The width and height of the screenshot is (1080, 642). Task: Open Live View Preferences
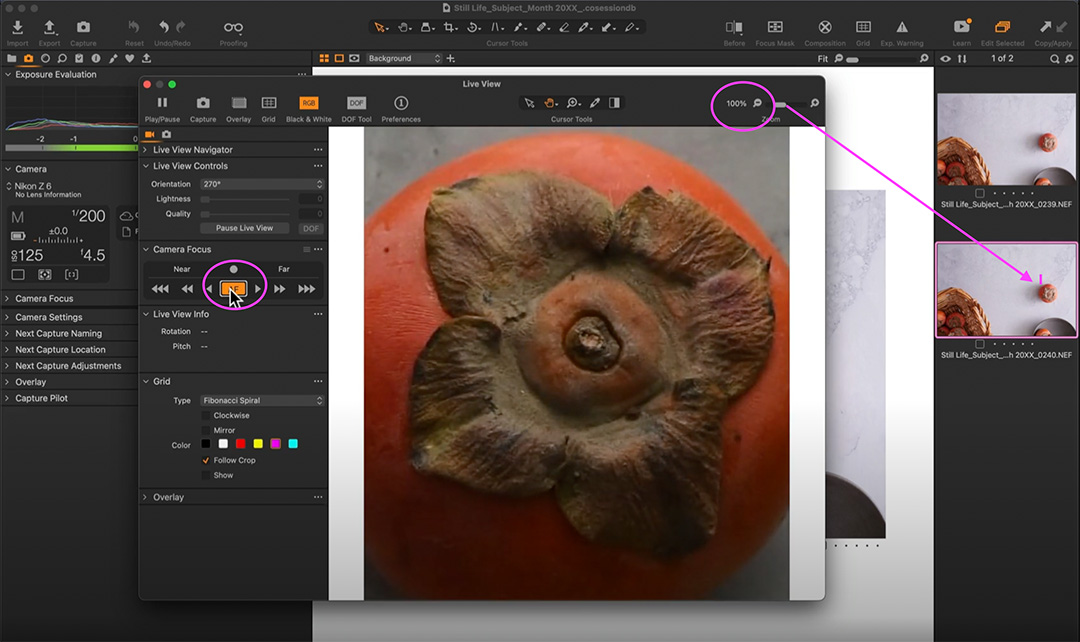point(401,103)
